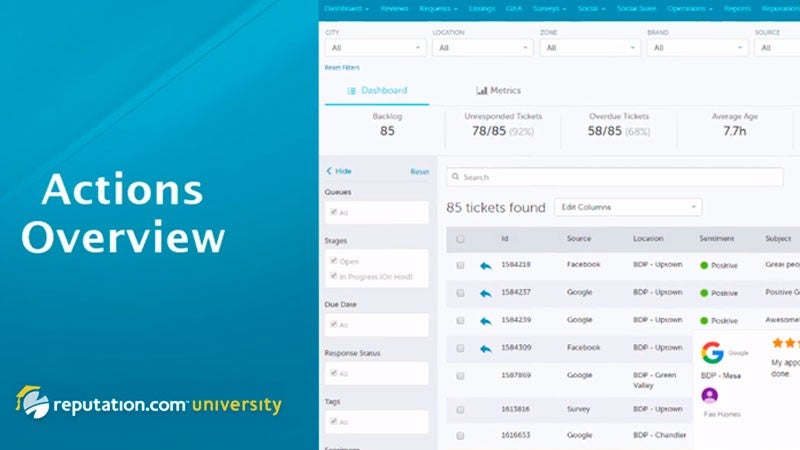Toggle the Tags All checkbox
Image resolution: width=800 pixels, height=450 pixels.
pos(333,421)
